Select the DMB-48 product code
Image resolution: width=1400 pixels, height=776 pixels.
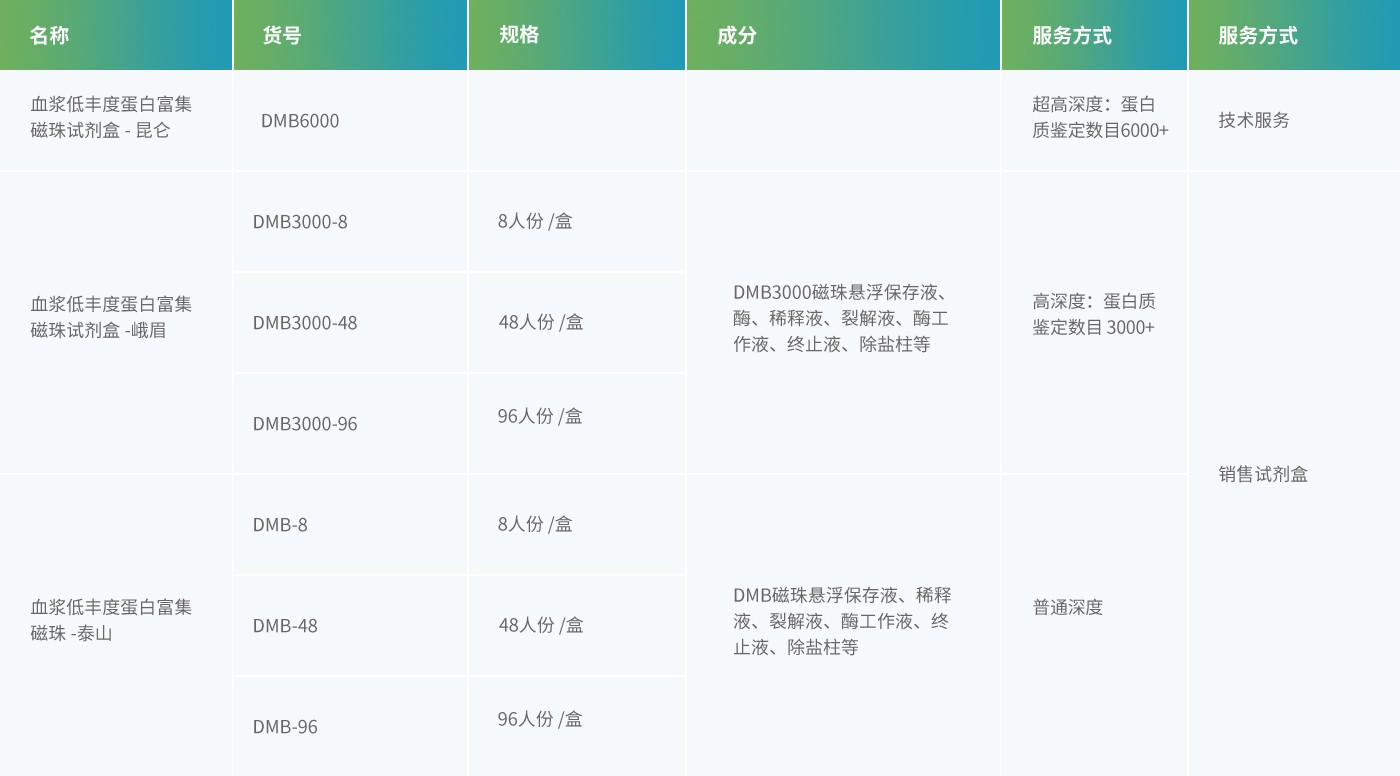tap(285, 626)
